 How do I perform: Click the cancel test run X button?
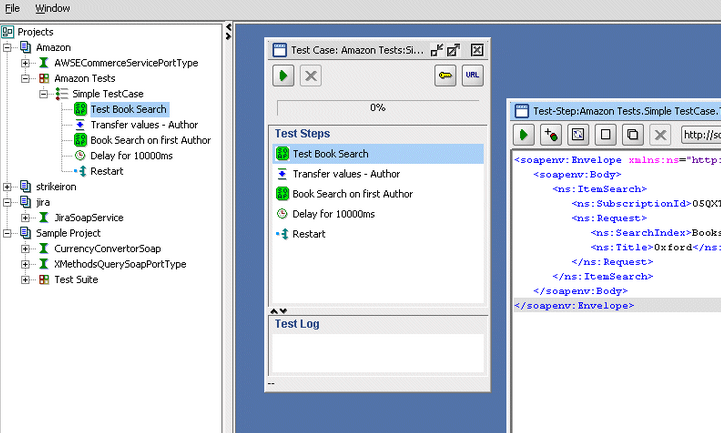coord(311,75)
